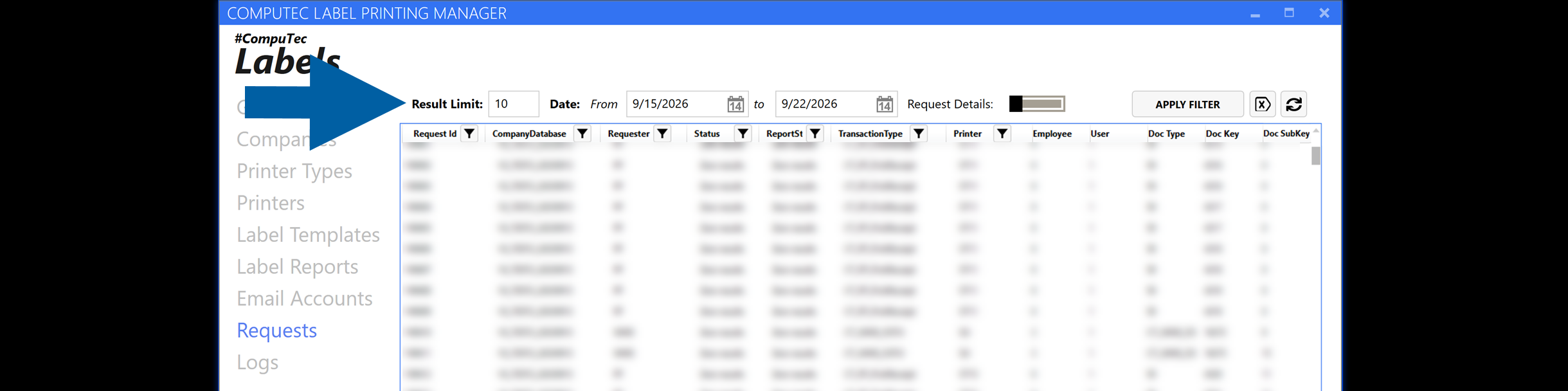Open the Requester column filter
The width and height of the screenshot is (1568, 391).
point(662,134)
